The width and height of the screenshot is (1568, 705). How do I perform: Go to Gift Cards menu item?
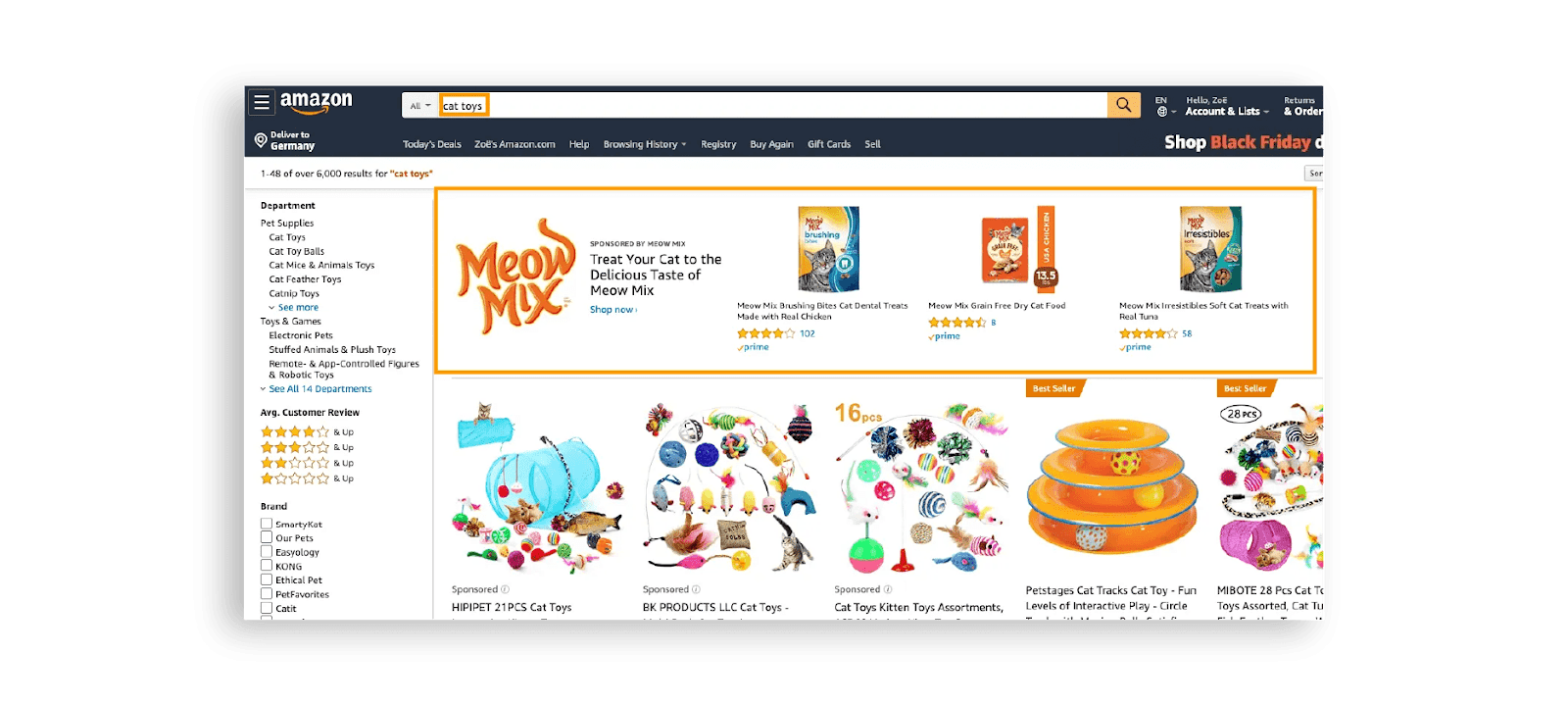coord(829,144)
